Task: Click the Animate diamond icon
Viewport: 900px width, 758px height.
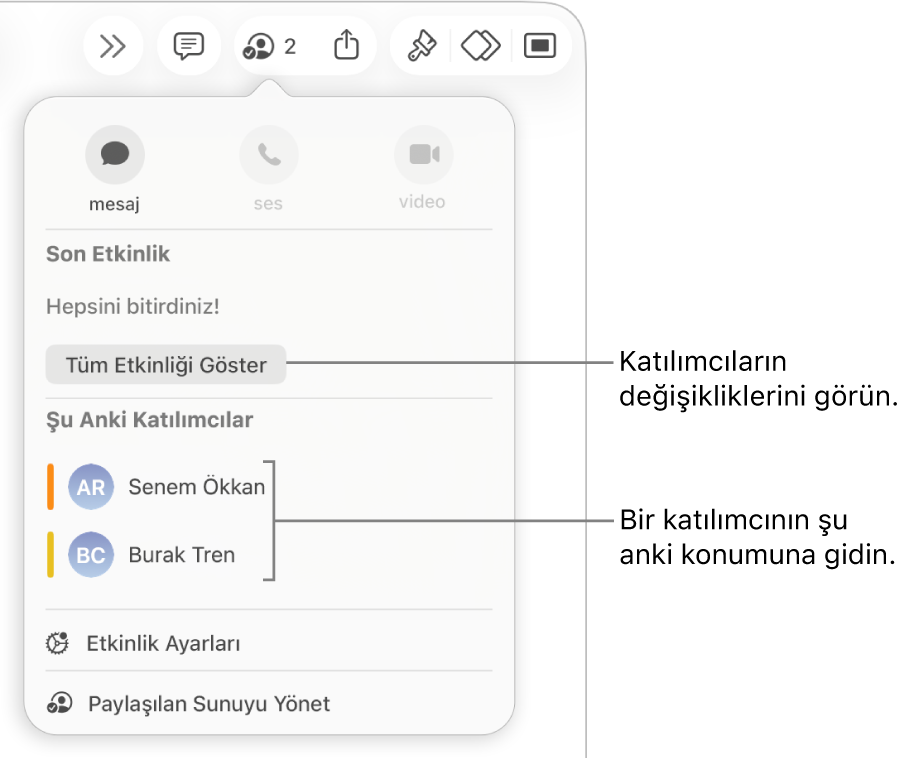Action: click(480, 46)
